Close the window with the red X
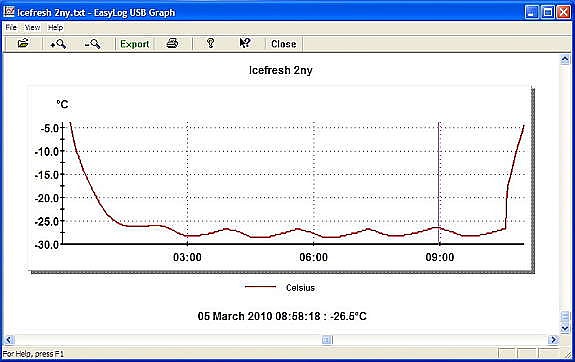This screenshot has height=362, width=575. [x=564, y=12]
